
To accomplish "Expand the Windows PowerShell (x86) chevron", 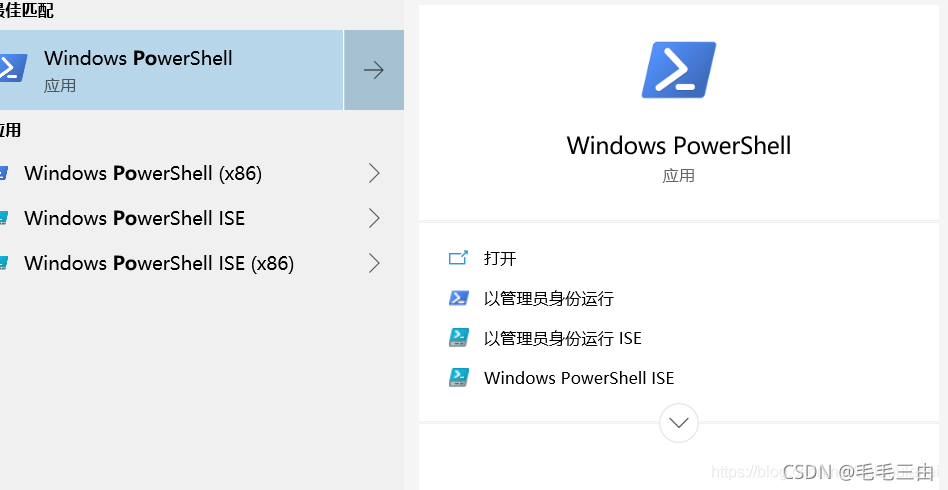I will coord(374,174).
